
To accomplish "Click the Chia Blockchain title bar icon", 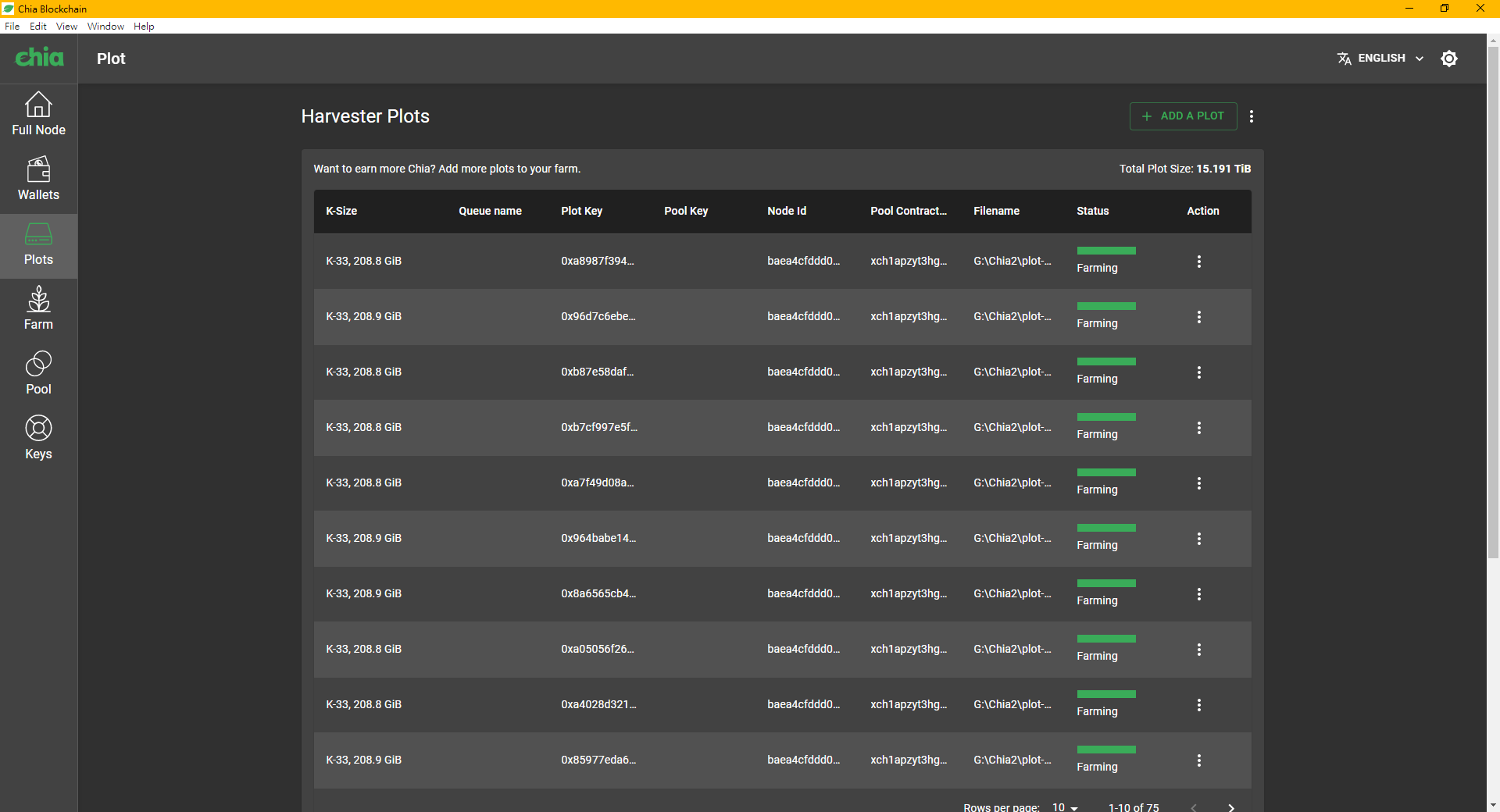I will pyautogui.click(x=8, y=9).
